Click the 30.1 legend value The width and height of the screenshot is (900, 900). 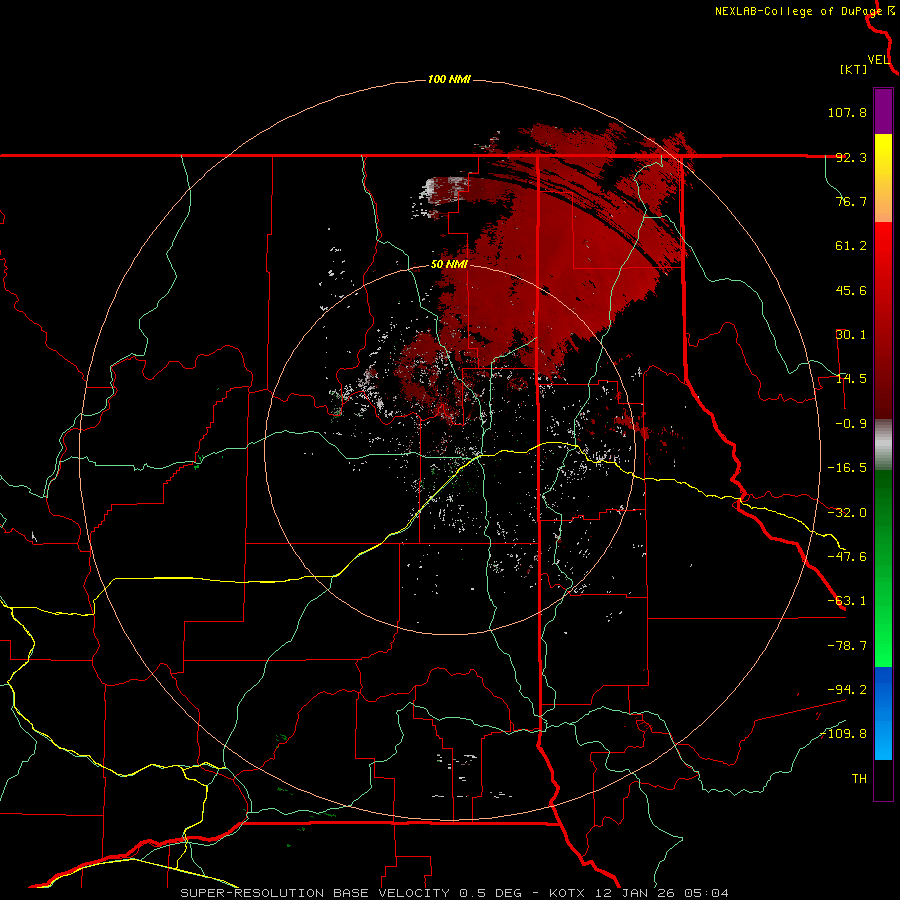pyautogui.click(x=851, y=335)
